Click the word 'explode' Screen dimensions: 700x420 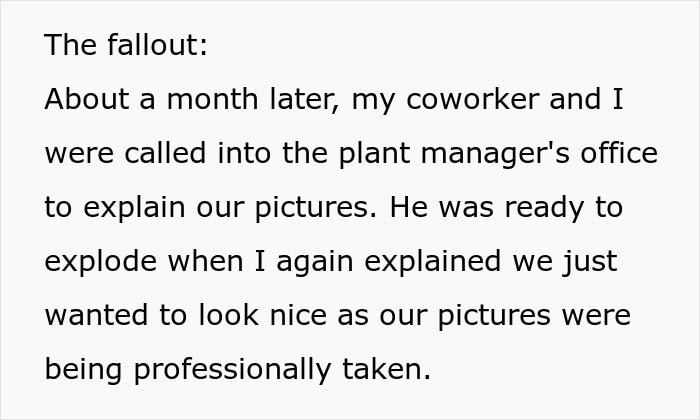pos(100,263)
